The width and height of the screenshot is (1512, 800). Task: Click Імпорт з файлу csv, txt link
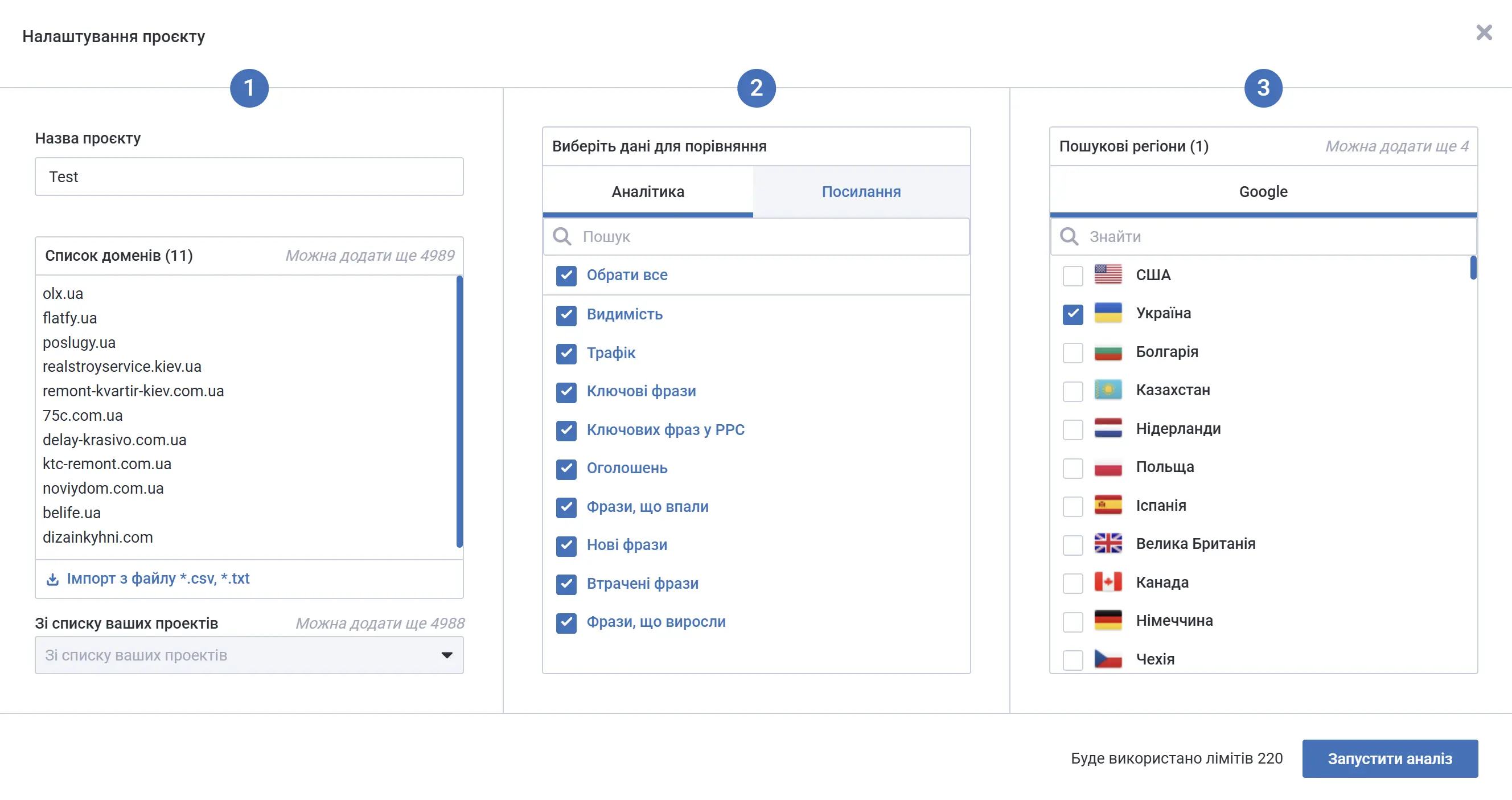point(158,579)
